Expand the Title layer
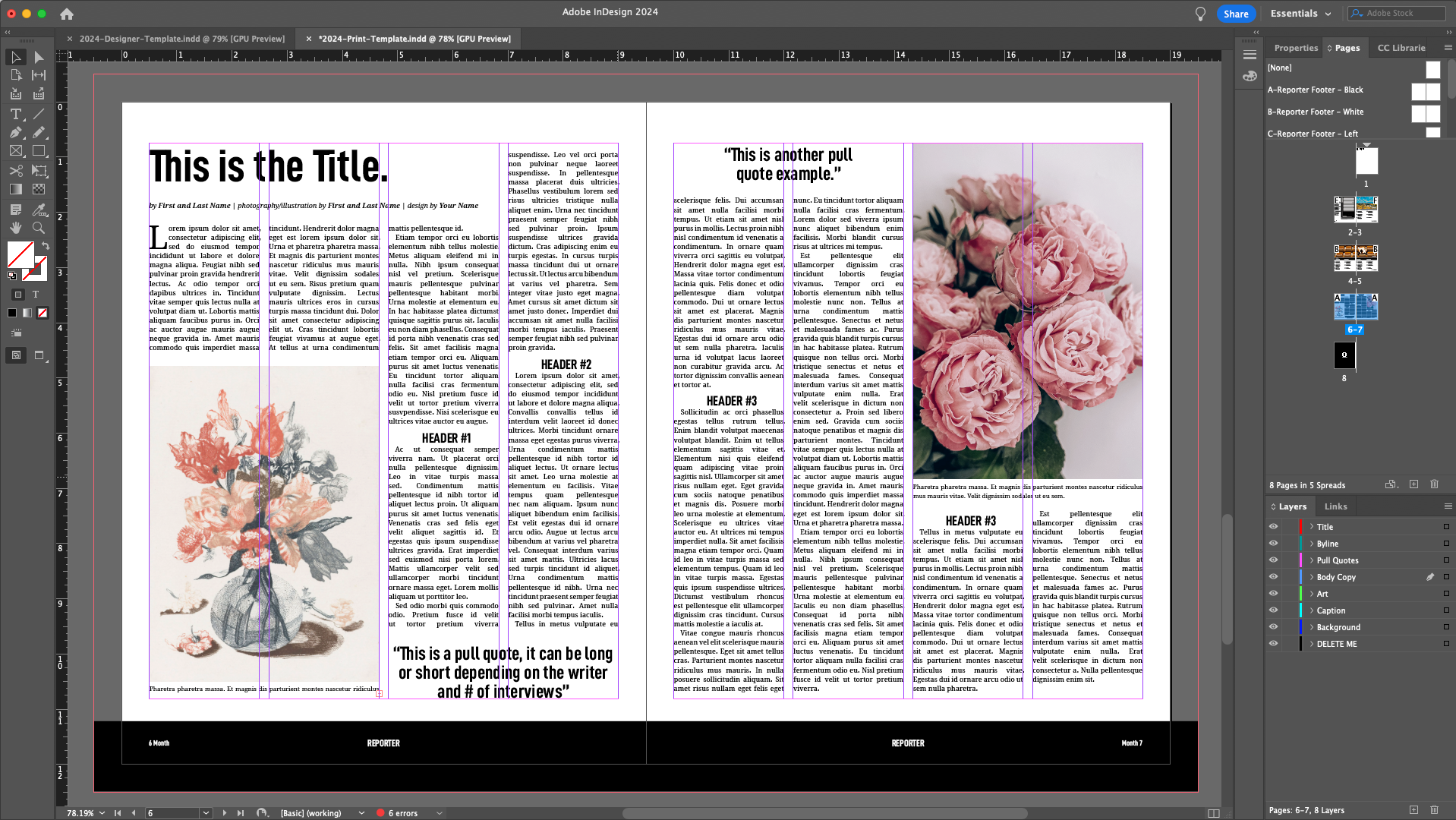 click(1312, 527)
